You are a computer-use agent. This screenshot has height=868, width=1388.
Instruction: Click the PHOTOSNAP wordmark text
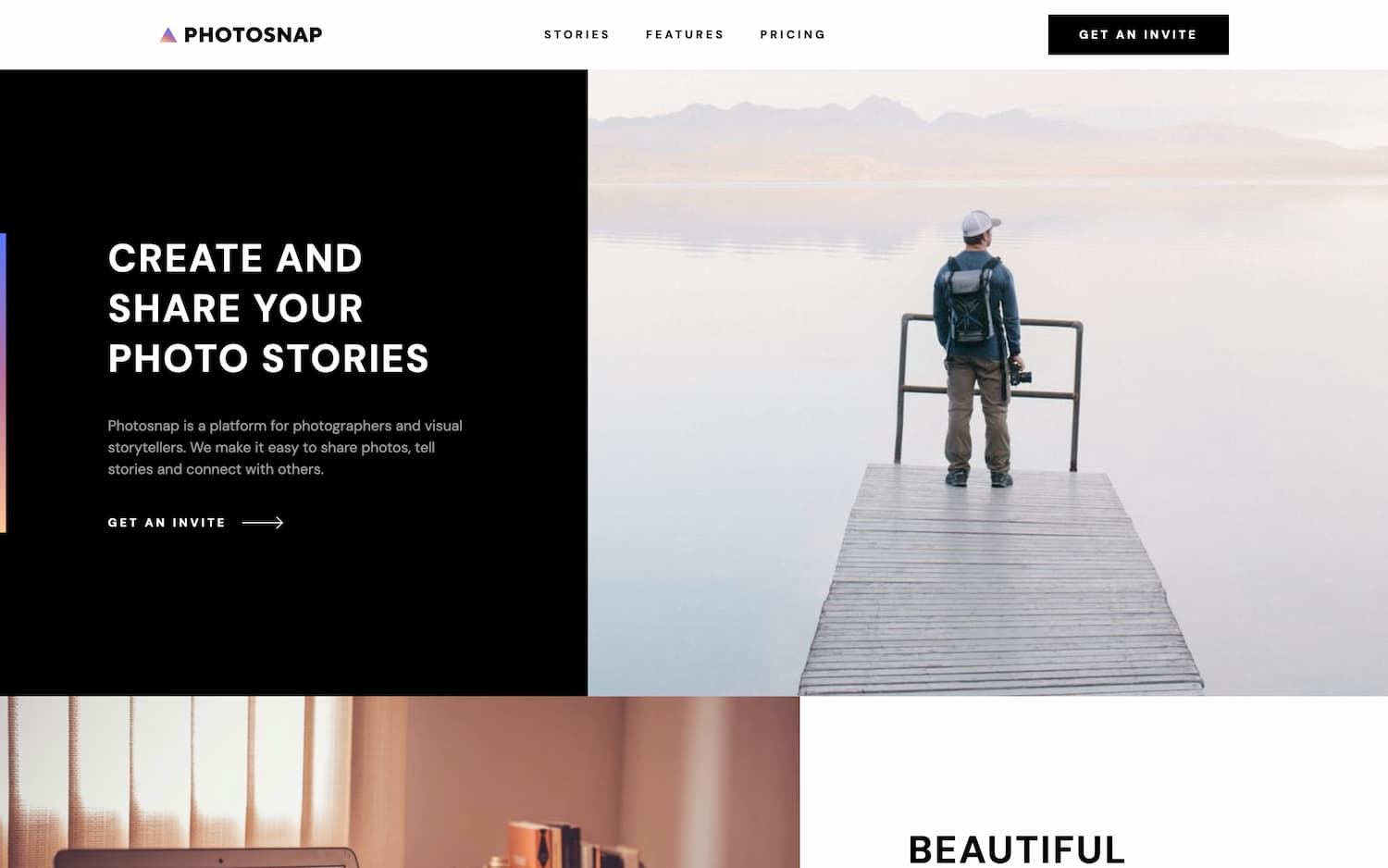(x=253, y=35)
